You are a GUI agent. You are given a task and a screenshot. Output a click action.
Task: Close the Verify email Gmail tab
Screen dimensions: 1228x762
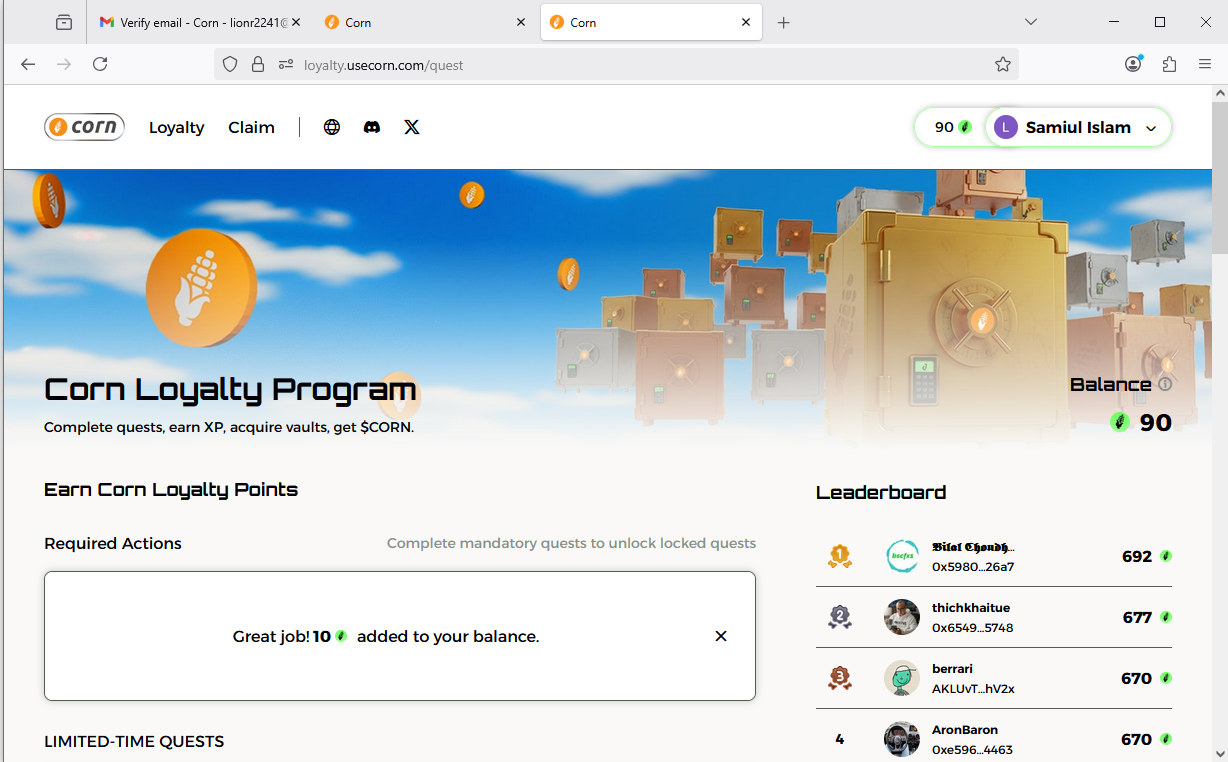[296, 22]
